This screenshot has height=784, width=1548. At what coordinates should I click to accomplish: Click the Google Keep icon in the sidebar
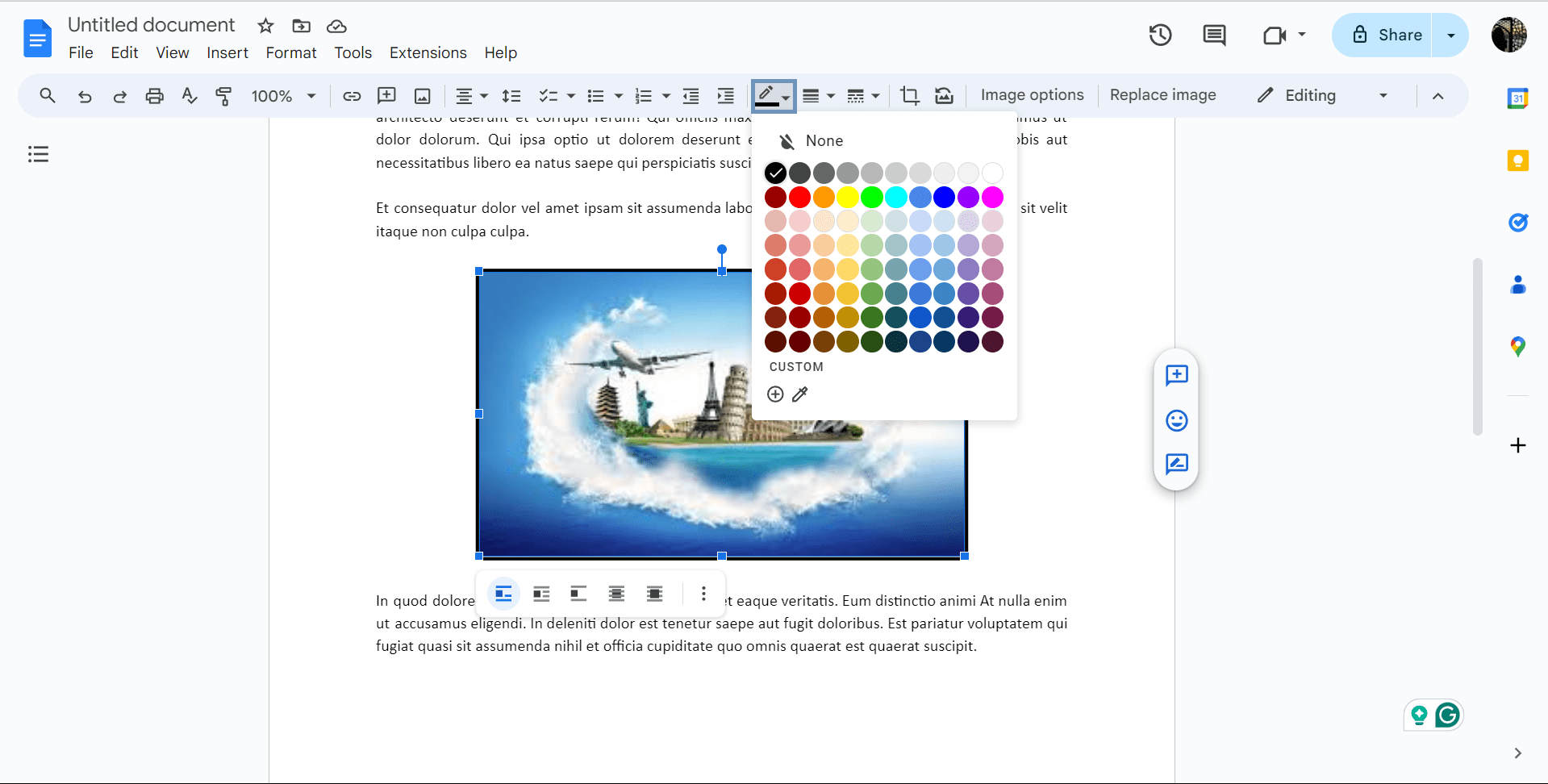point(1519,160)
